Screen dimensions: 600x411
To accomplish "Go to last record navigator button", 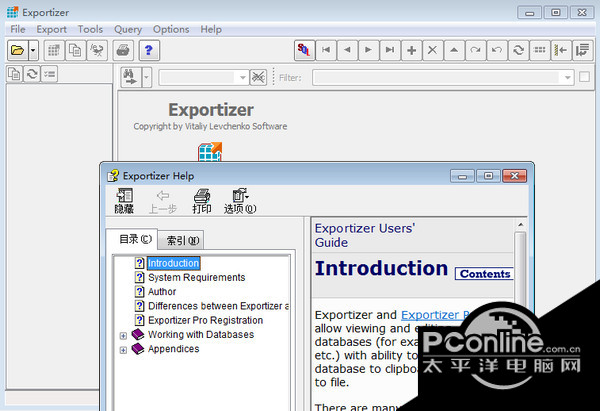I will [390, 50].
